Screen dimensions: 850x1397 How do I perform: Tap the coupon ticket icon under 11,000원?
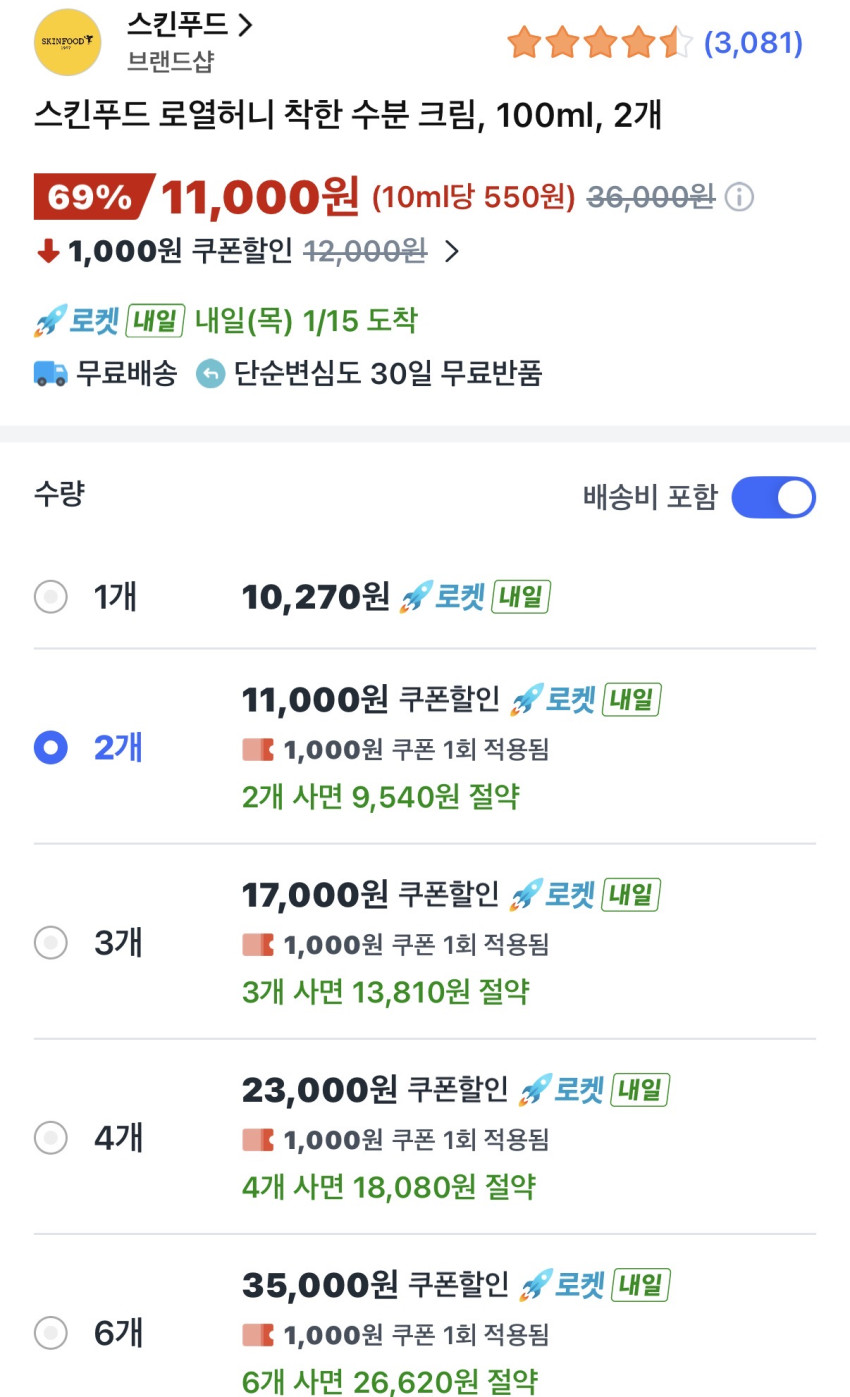258,749
